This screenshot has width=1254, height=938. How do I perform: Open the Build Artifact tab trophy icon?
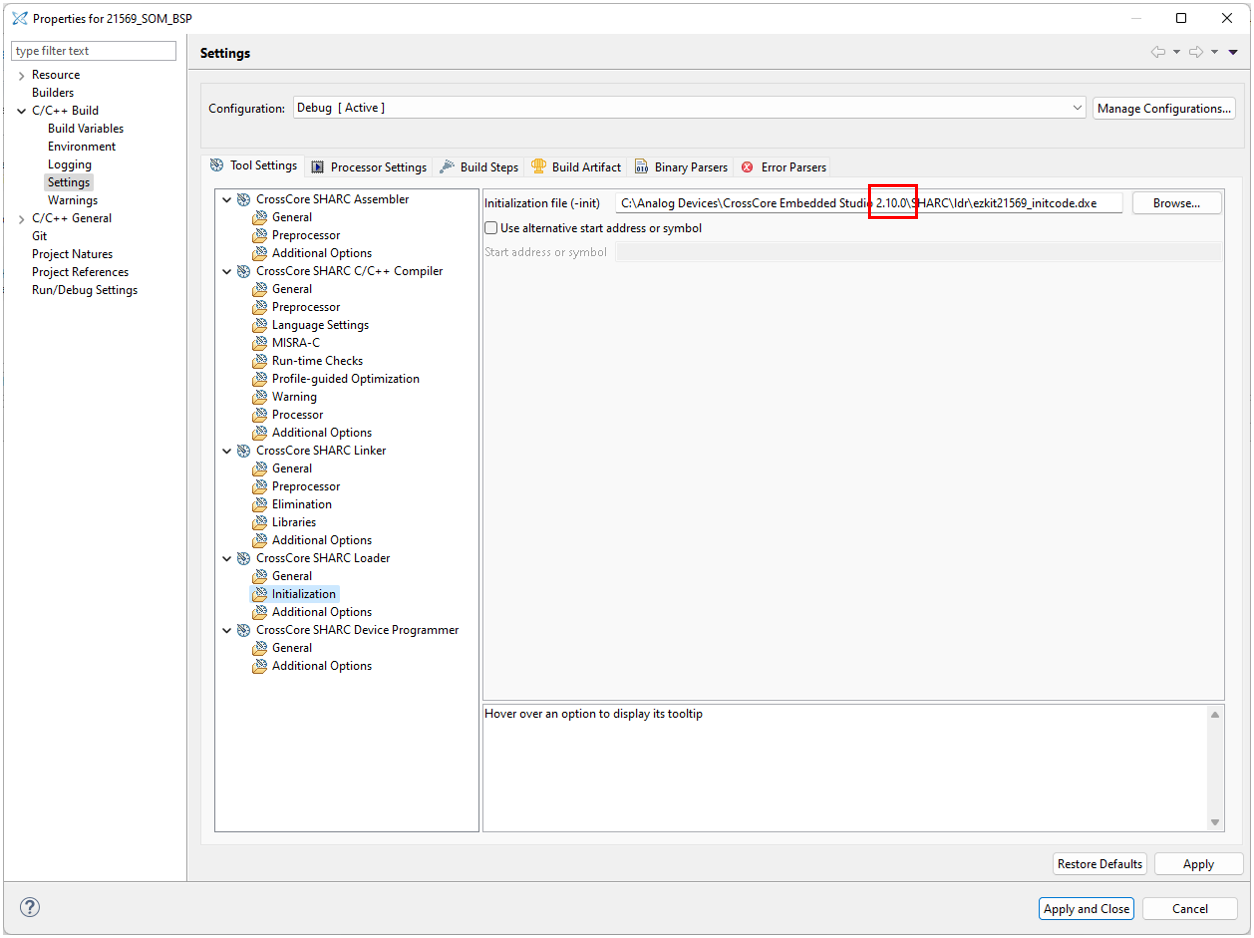(x=539, y=167)
